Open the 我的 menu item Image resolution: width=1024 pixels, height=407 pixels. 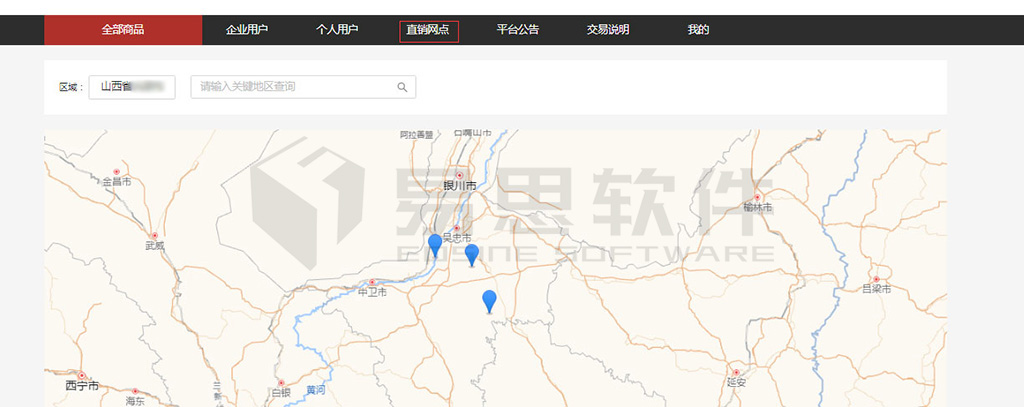pyautogui.click(x=698, y=30)
